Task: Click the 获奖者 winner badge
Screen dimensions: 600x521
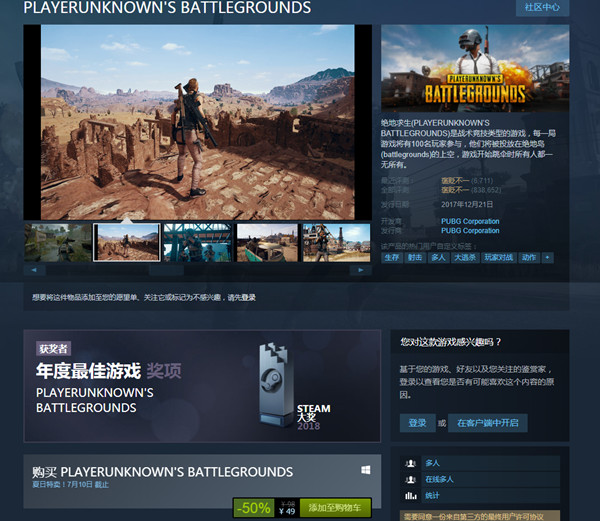Action: pos(54,348)
